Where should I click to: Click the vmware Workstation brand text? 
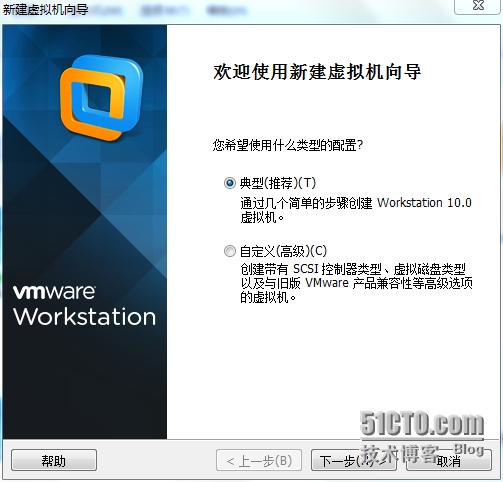[84, 305]
